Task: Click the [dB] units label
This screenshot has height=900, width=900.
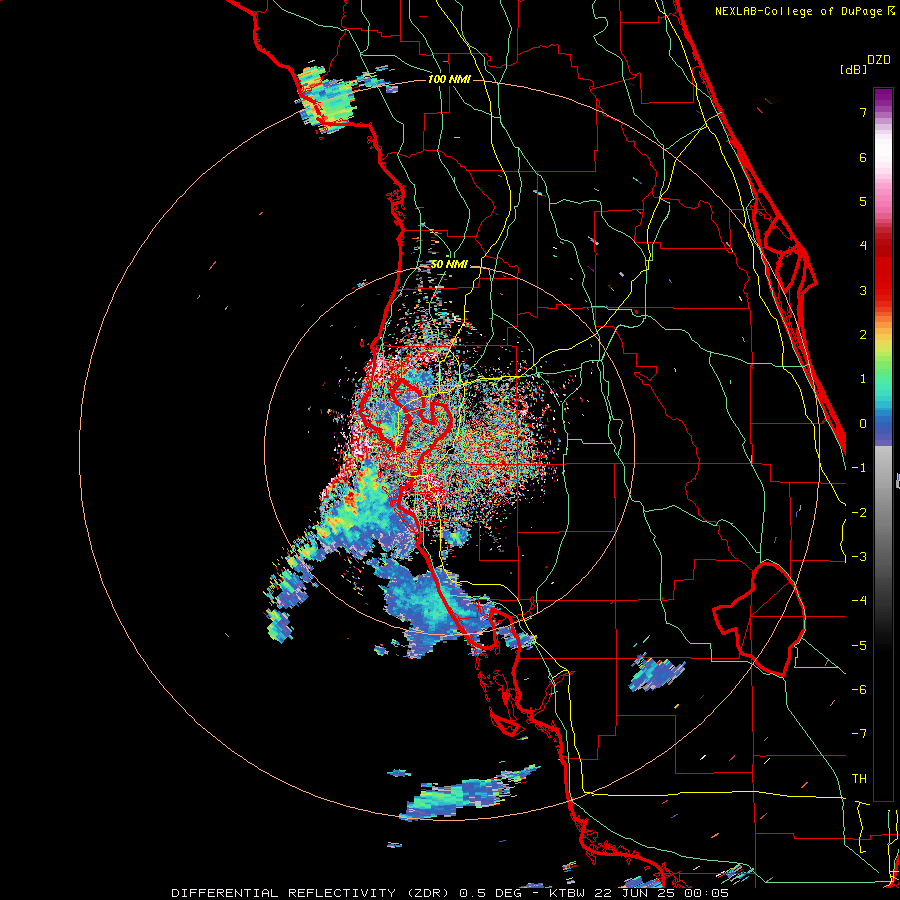Action: pos(853,69)
